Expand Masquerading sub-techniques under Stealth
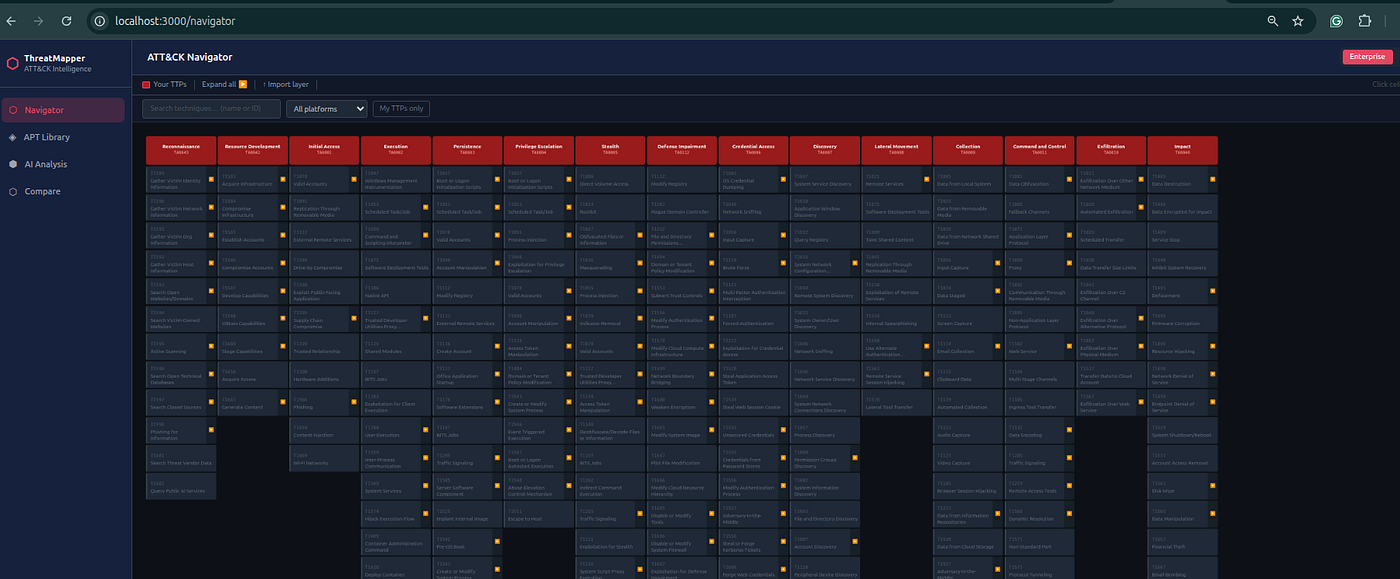 pyautogui.click(x=641, y=263)
